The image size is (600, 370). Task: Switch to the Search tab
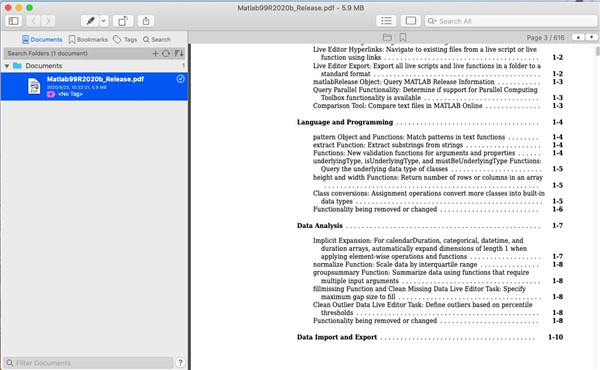pyautogui.click(x=157, y=39)
